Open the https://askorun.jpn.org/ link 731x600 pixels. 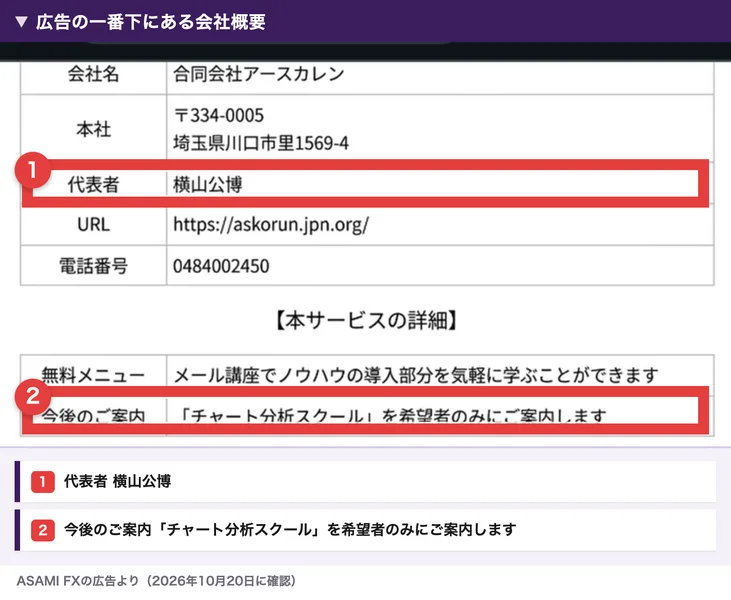coord(271,225)
